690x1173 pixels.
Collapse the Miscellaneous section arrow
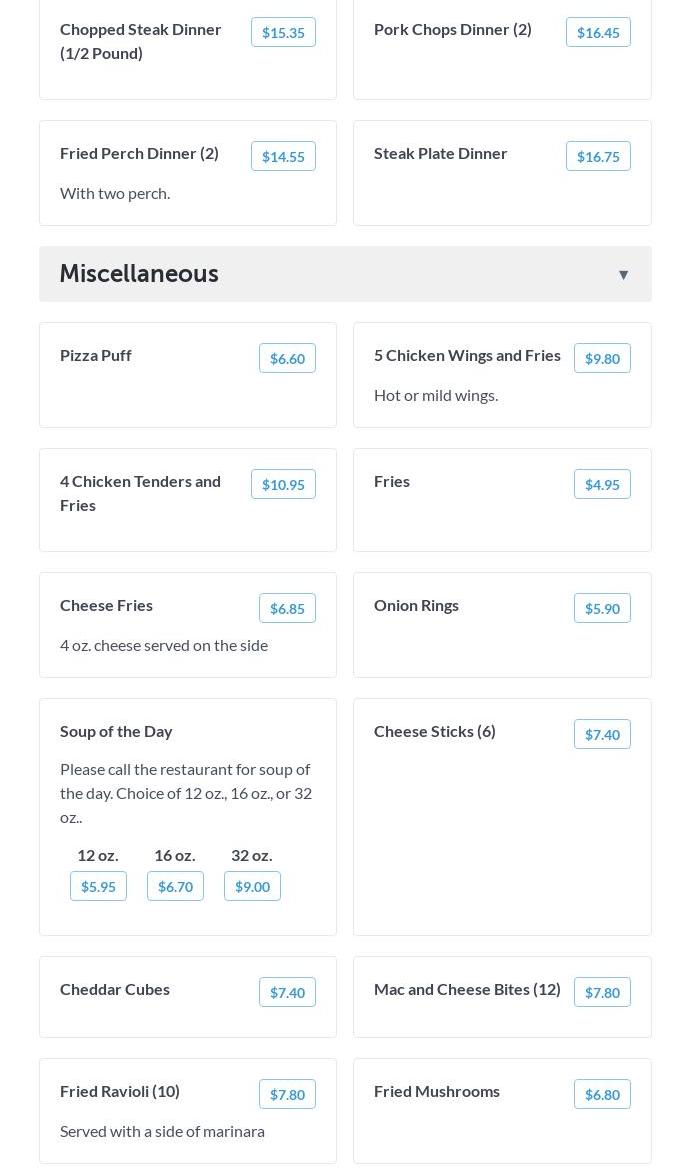pos(623,275)
